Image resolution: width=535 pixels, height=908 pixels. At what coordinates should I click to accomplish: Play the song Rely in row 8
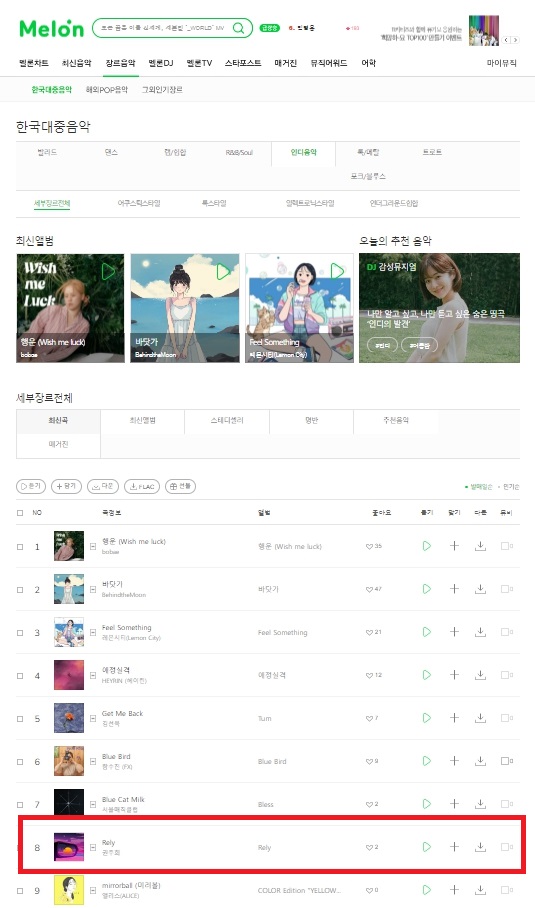(427, 847)
